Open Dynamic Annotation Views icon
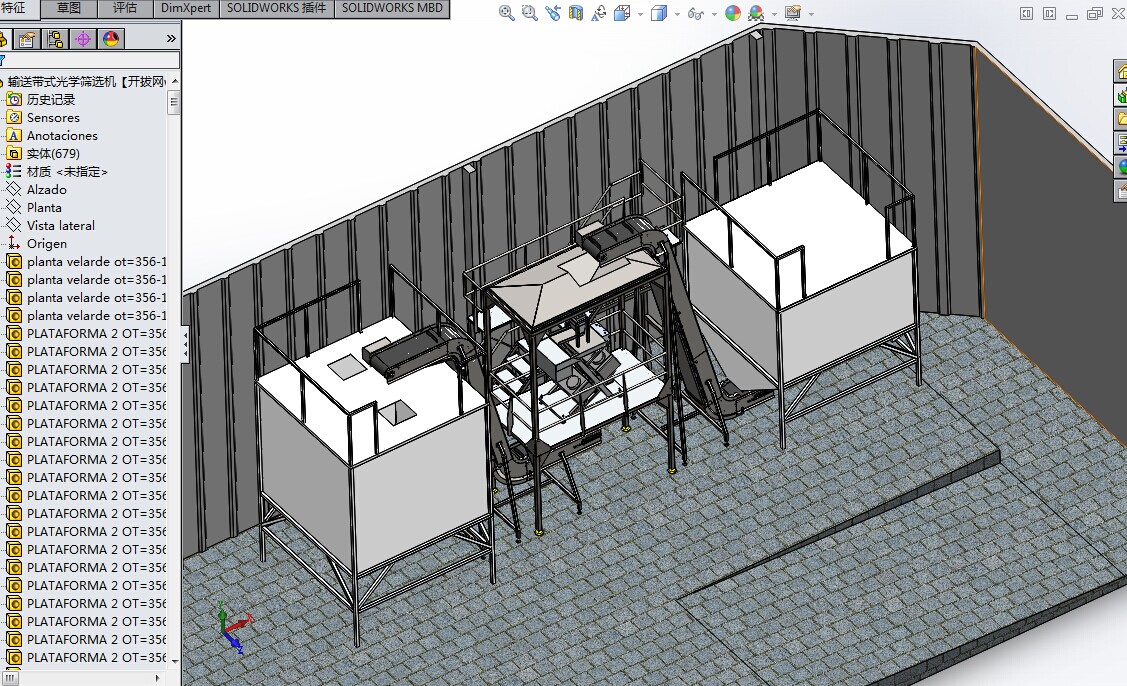This screenshot has width=1127, height=686. pos(599,13)
